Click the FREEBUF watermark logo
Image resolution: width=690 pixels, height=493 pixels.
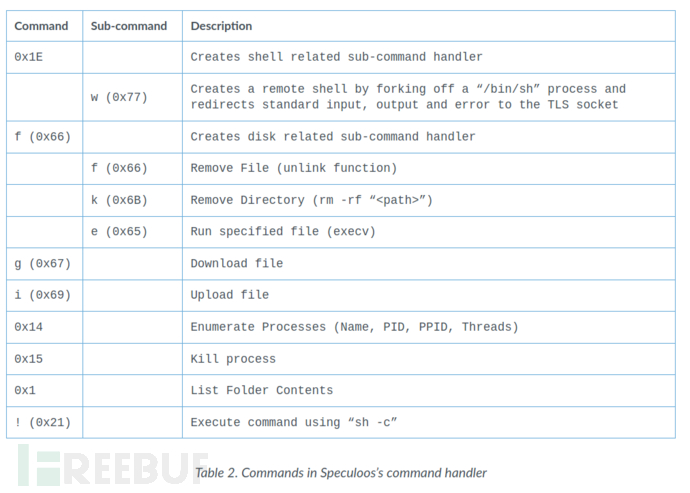click(113, 467)
